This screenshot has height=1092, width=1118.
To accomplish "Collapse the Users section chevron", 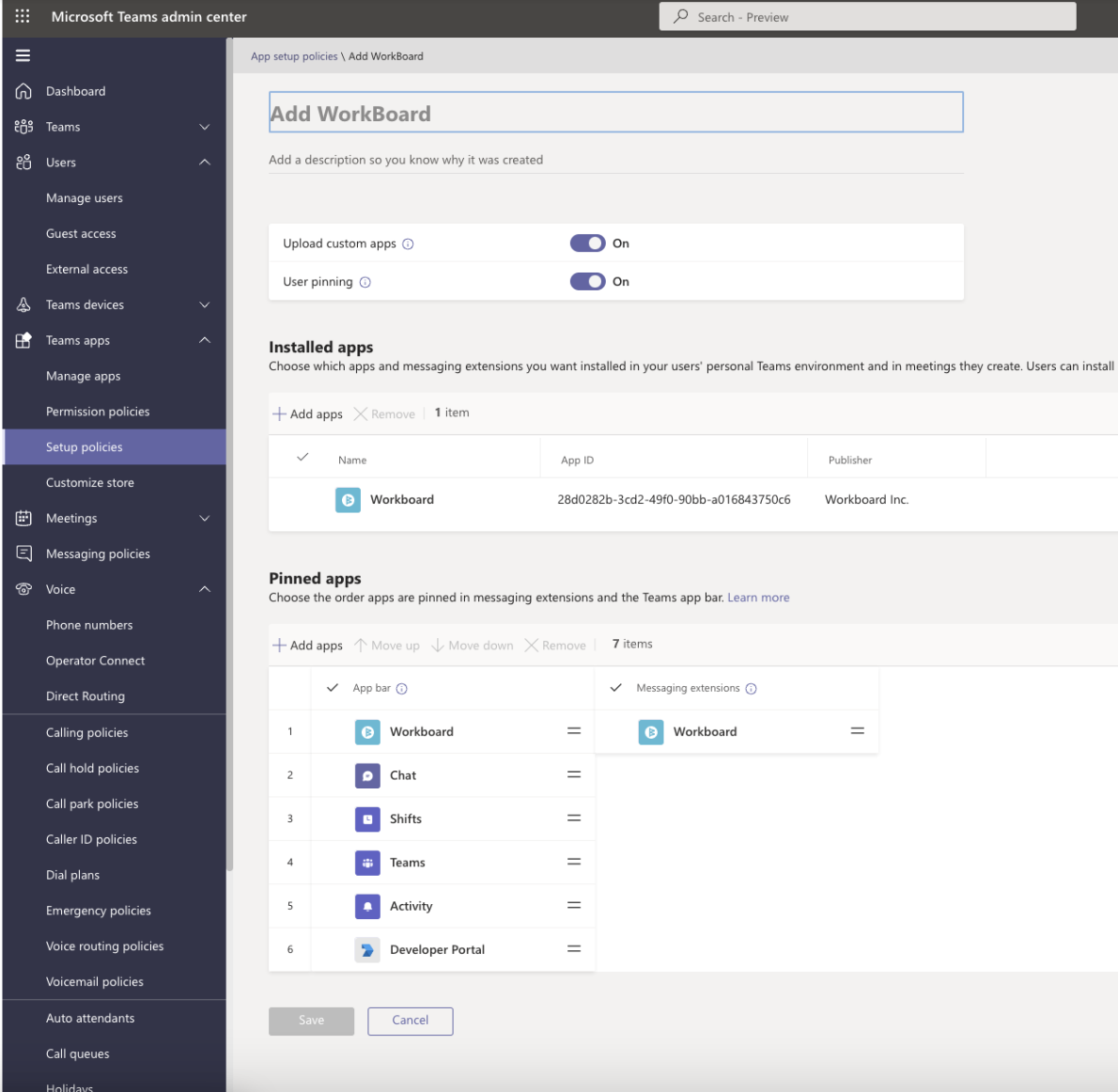I will [205, 163].
